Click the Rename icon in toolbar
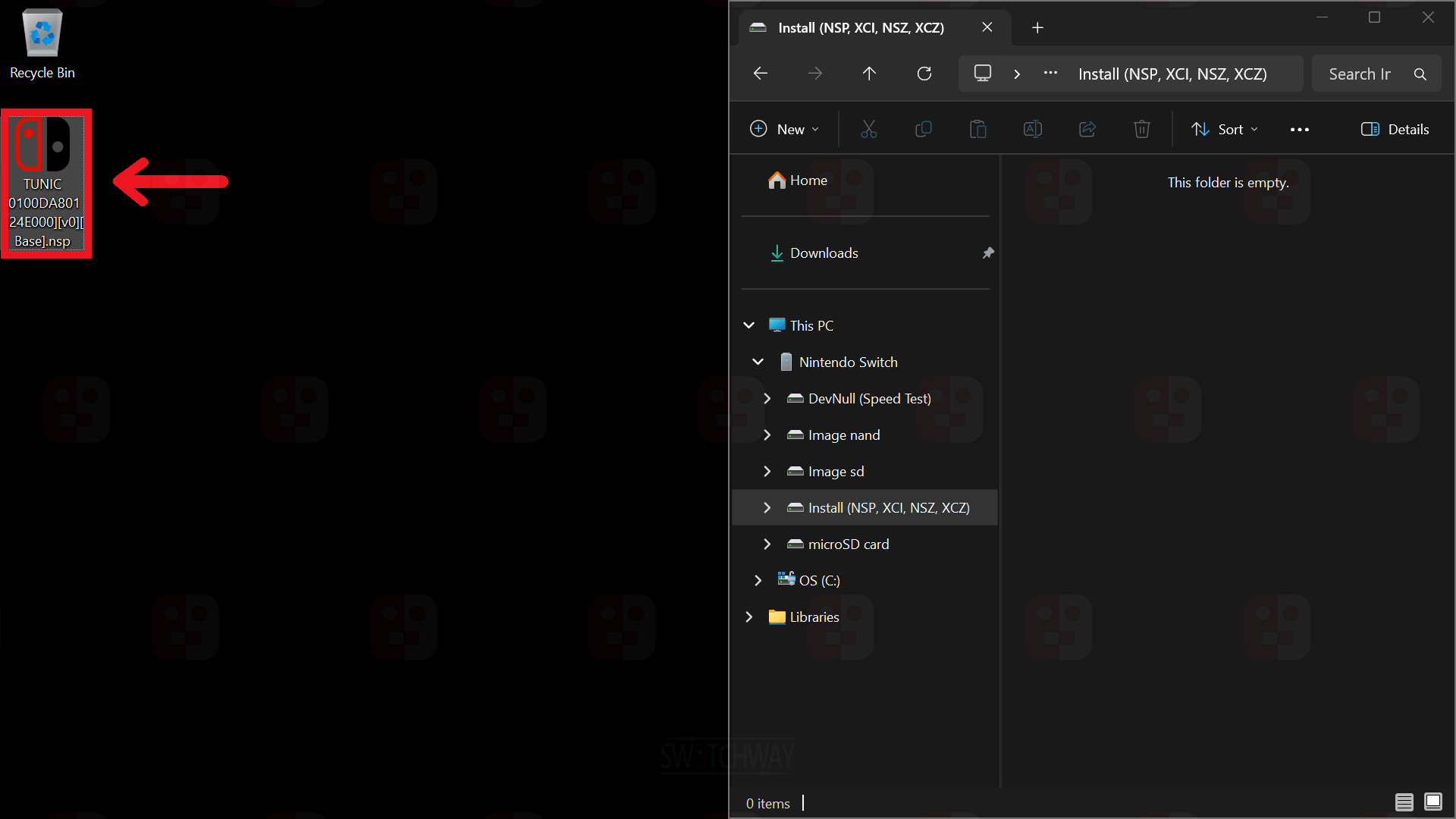 [1032, 130]
